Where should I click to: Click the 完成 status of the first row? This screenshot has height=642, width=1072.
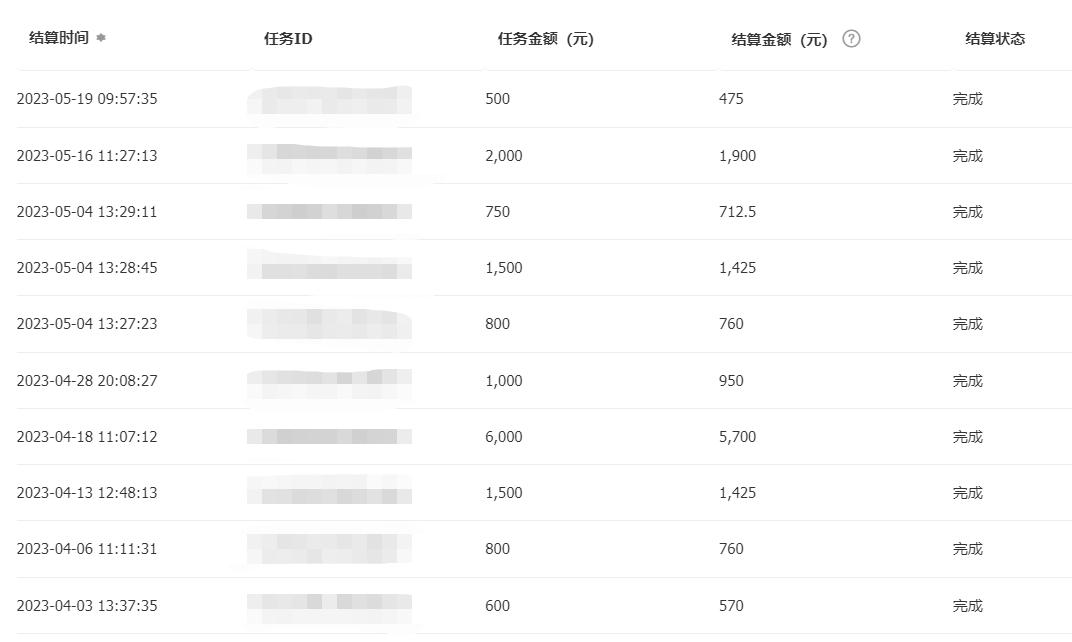pos(968,98)
